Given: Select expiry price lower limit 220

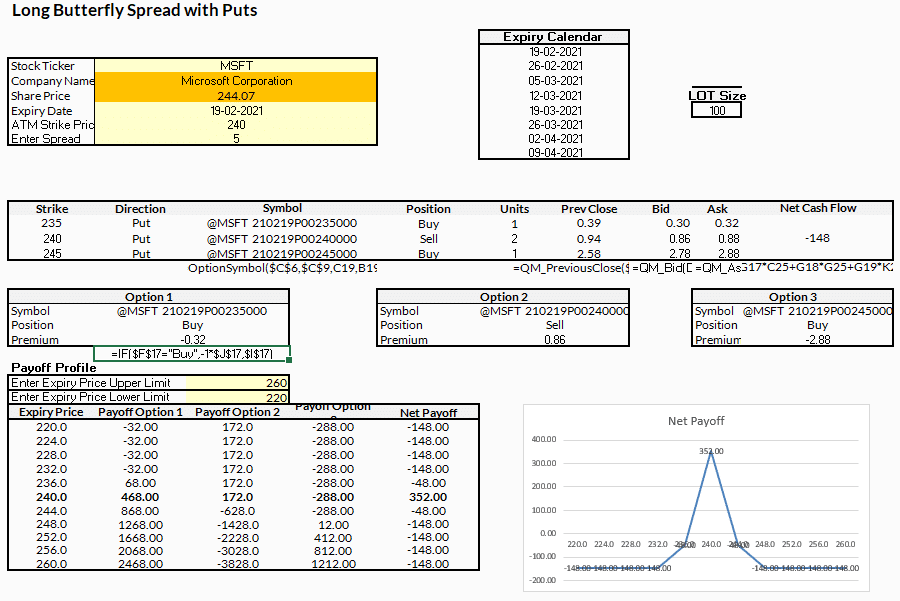Looking at the screenshot, I should click(236, 397).
